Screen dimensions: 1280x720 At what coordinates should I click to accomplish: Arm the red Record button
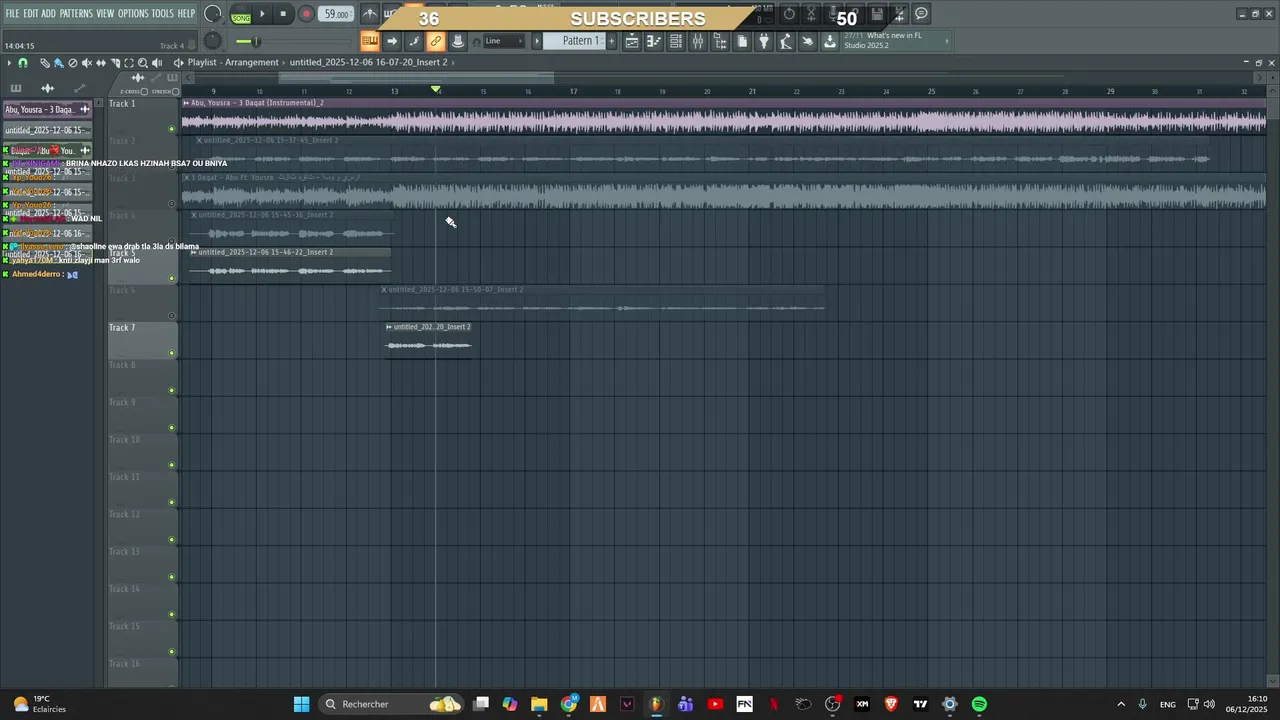click(x=306, y=14)
